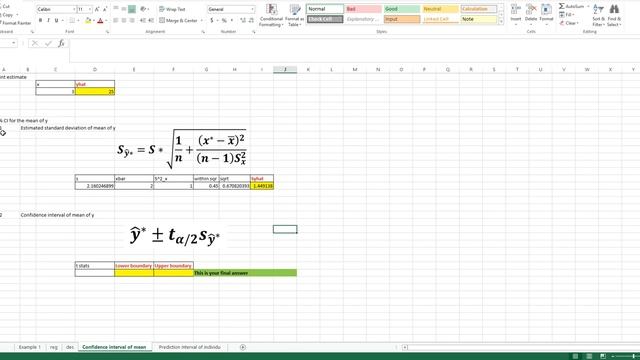Viewport: 640px width, 360px height.
Task: Apply Percent Style
Action: [x=224, y=20]
